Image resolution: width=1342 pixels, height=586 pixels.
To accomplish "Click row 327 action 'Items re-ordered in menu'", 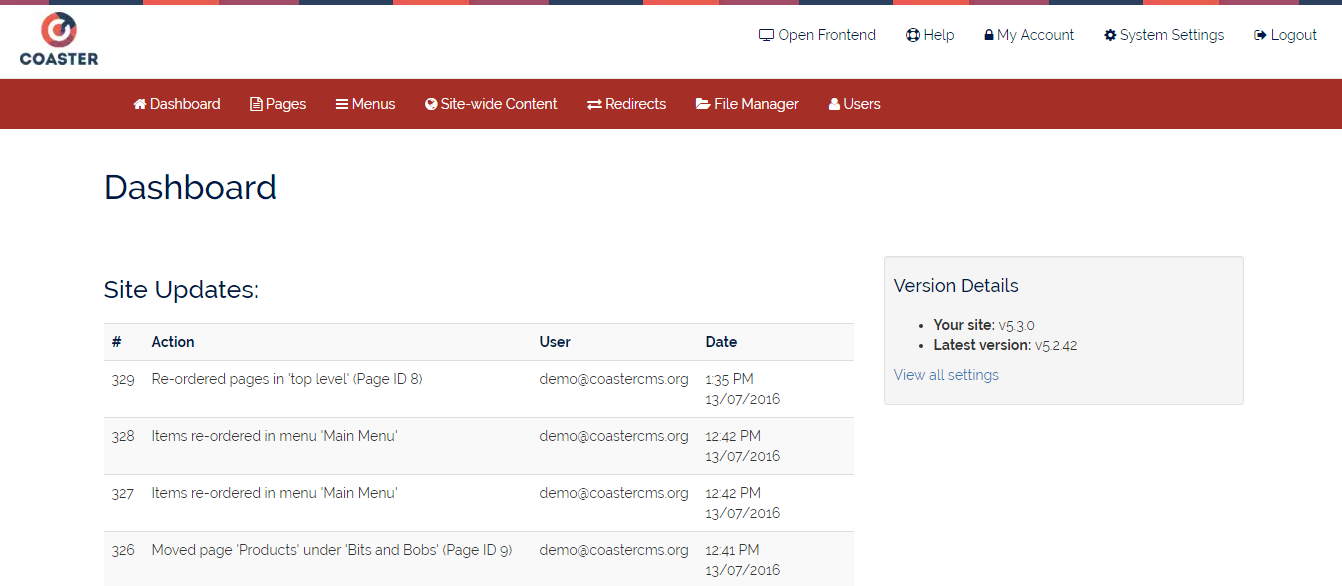I will click(x=274, y=493).
